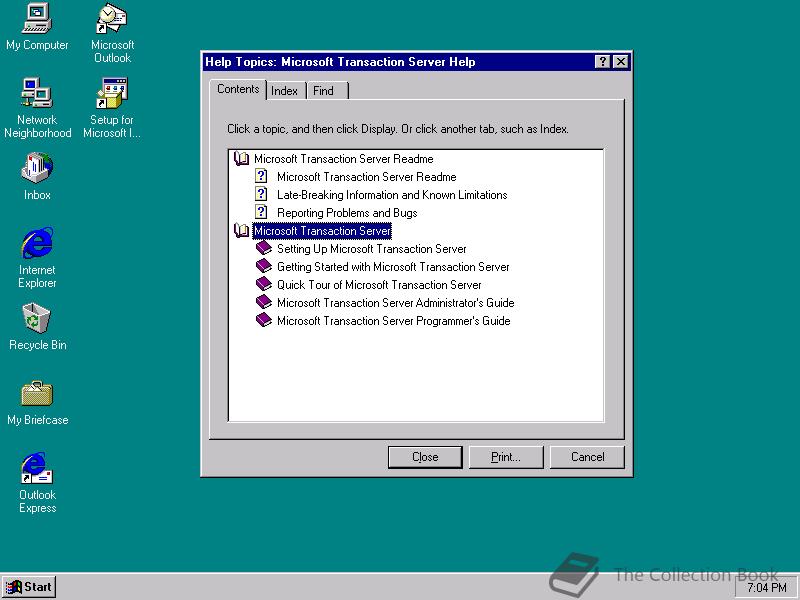Screen dimensions: 800x600
Task: Select 'Getting Started with Microsoft Transaction Server' entry
Action: (x=393, y=267)
